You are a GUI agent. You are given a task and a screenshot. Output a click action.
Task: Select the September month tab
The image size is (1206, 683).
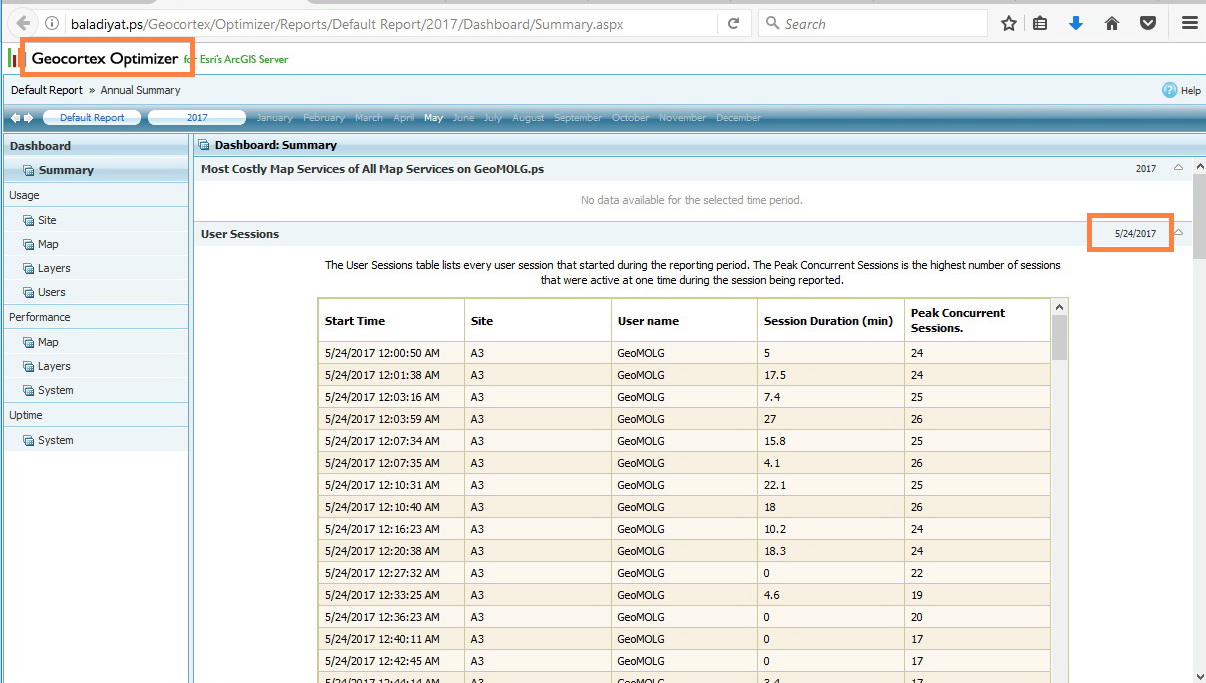tap(578, 118)
